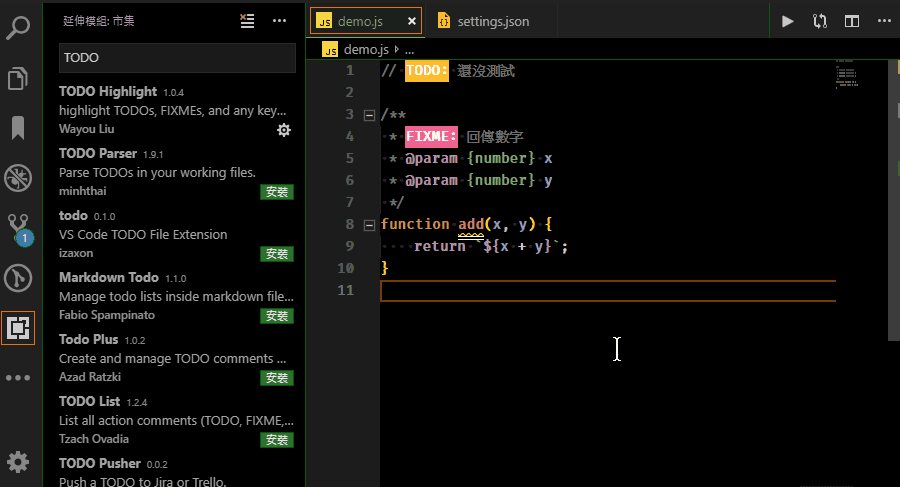Open TODO Highlight manage gear

[284, 130]
